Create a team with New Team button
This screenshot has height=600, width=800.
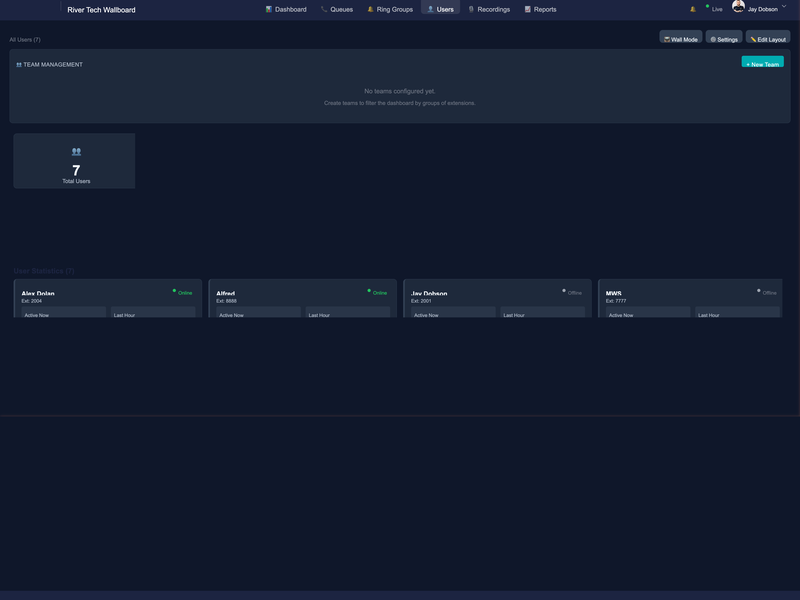click(x=762, y=63)
